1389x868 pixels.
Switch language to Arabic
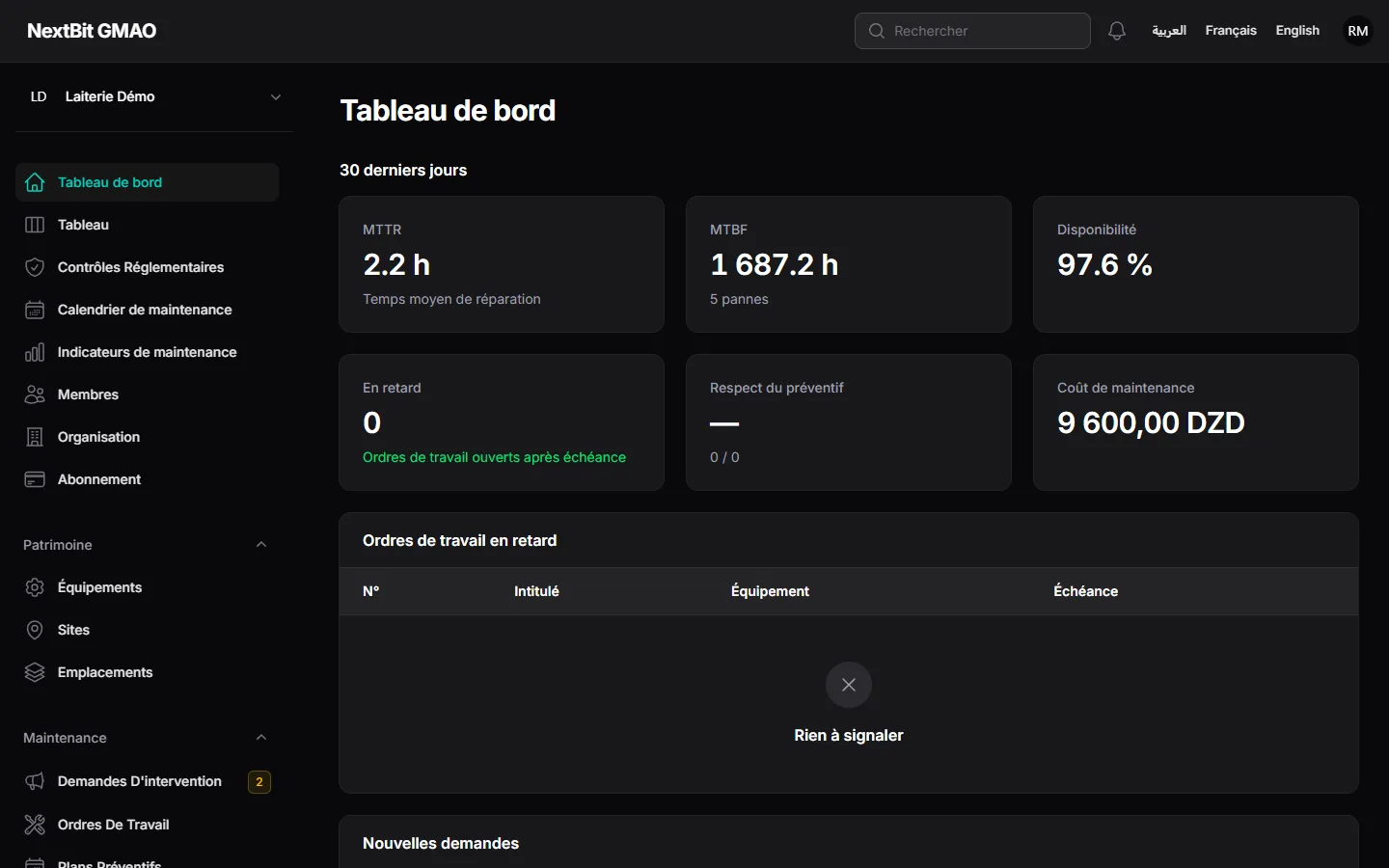tap(1169, 31)
